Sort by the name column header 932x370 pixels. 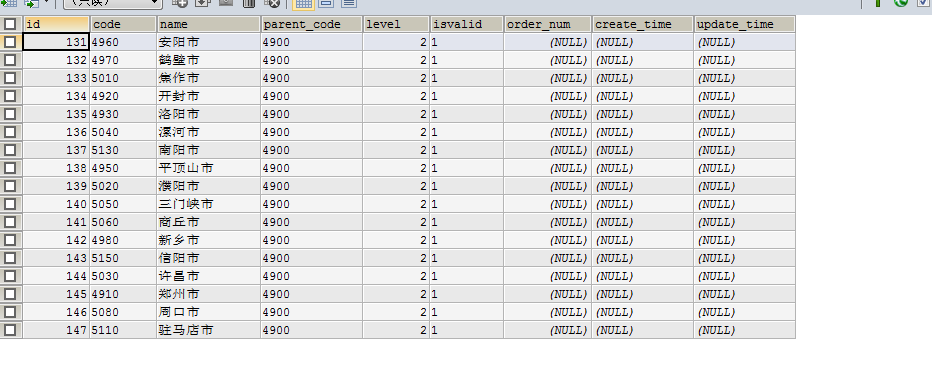209,24
